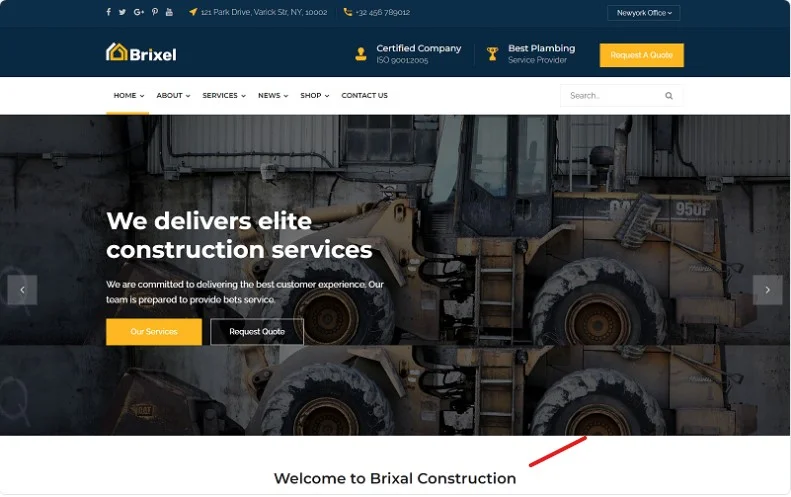The image size is (791, 497).
Task: Focus the Search input field
Action: (622, 96)
